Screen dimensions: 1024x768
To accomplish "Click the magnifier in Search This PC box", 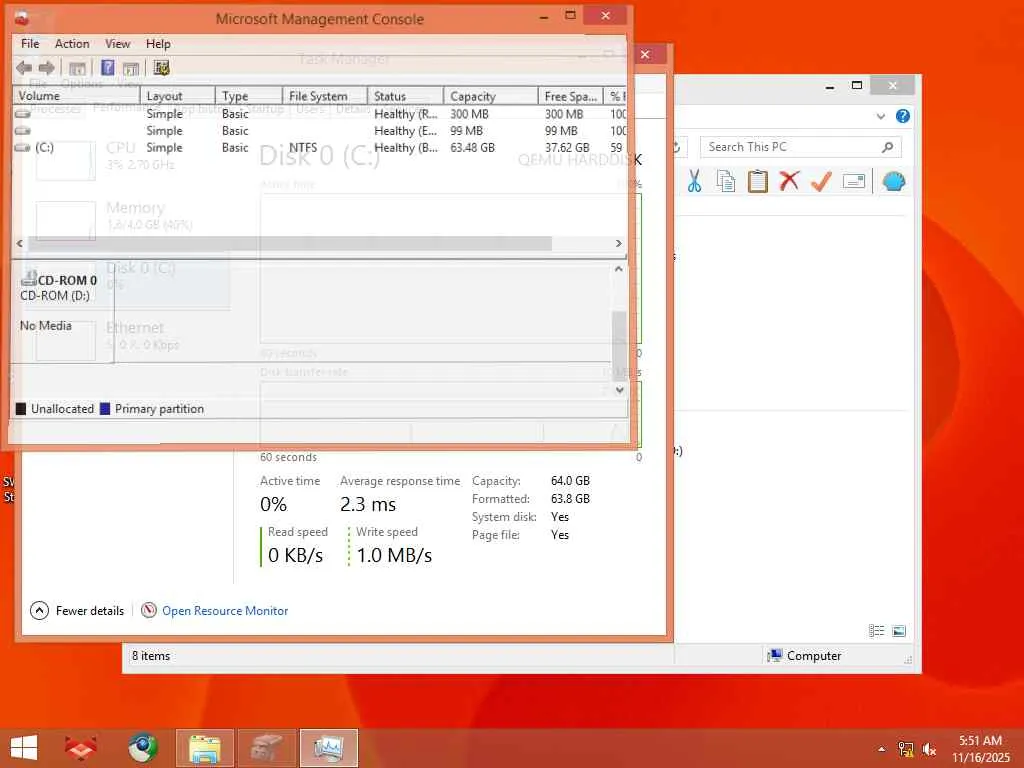I will pyautogui.click(x=887, y=147).
